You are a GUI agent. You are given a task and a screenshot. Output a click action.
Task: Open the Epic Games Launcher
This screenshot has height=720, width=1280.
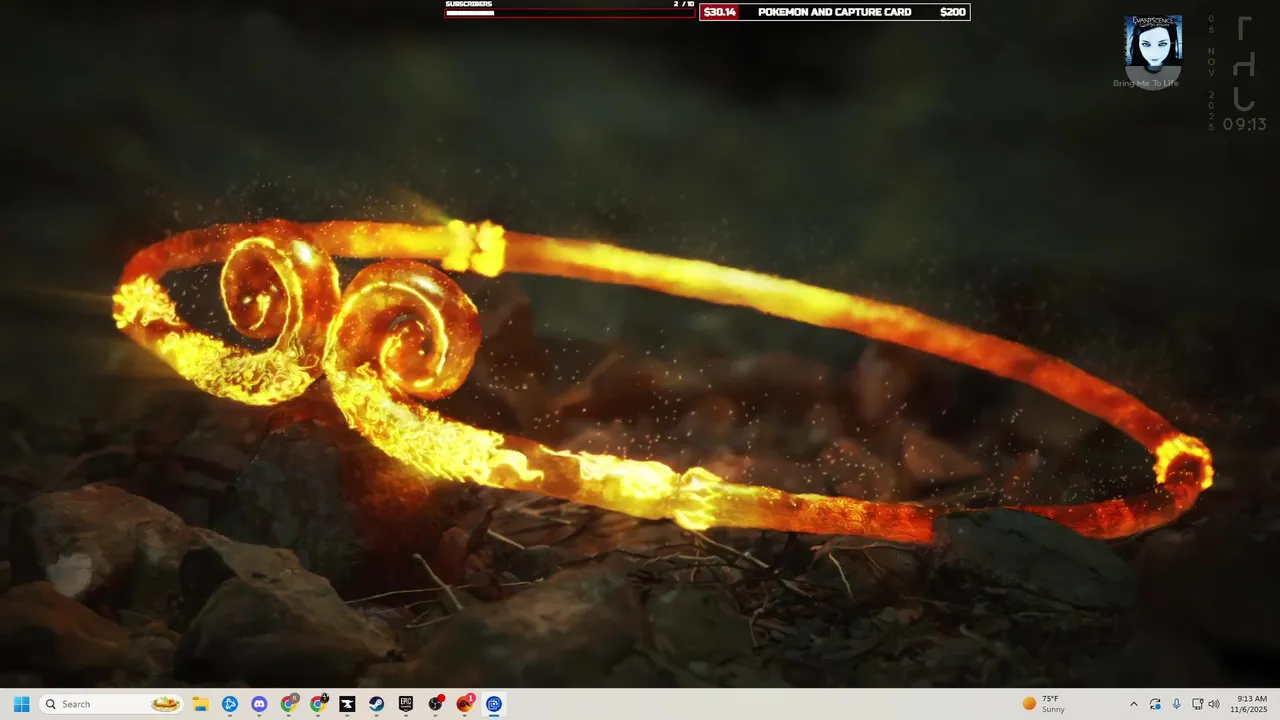[x=406, y=704]
